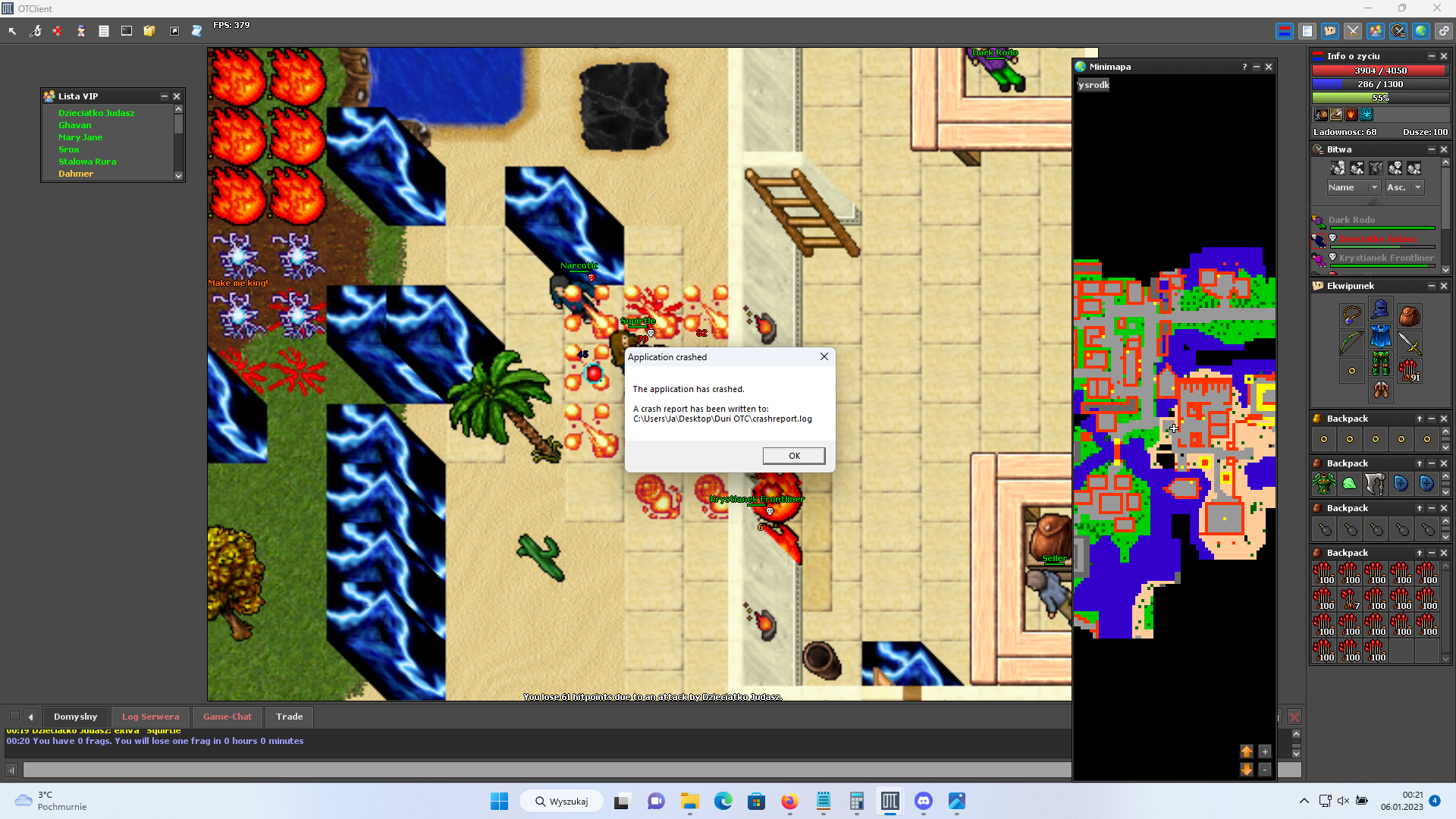This screenshot has width=1456, height=819.
Task: Toggle the show-monsters filter in the Bitwa panel
Action: click(1376, 168)
